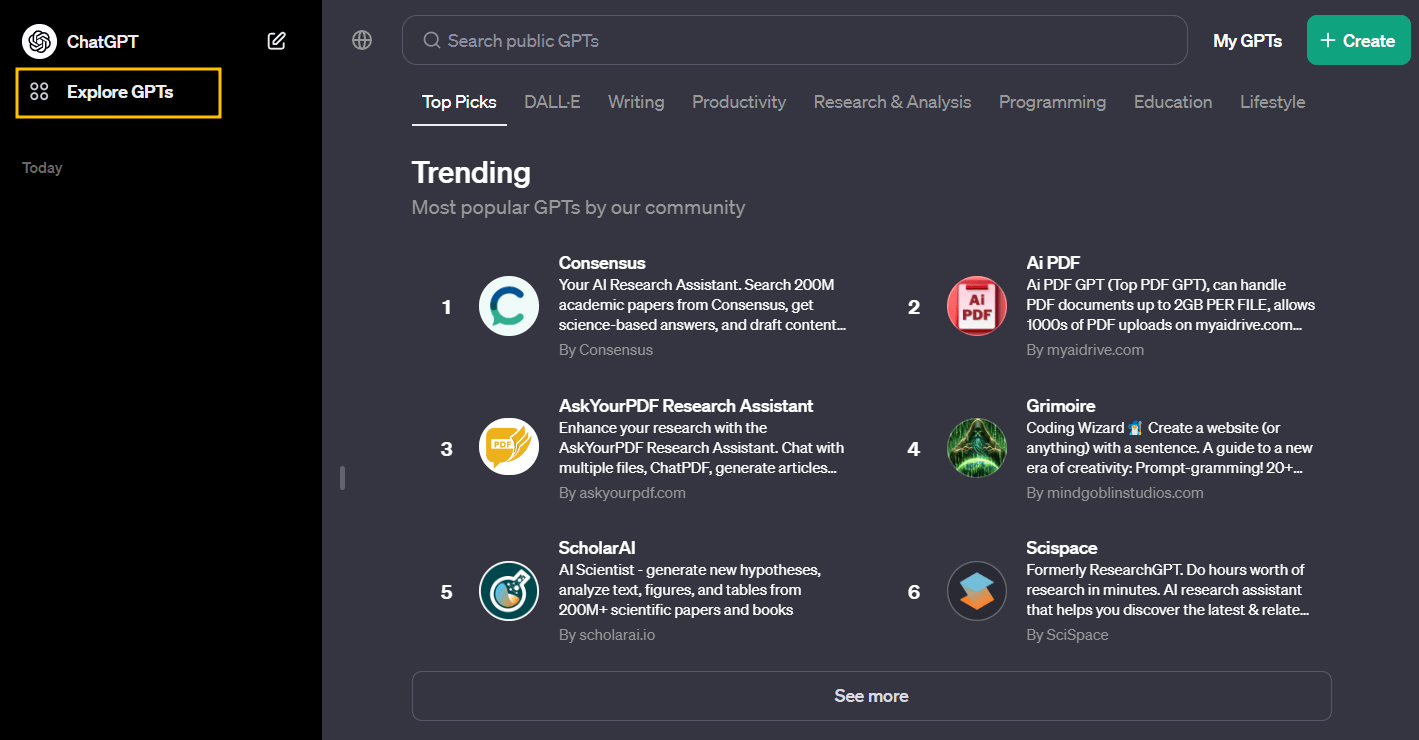Screen dimensions: 1419x740
Task: Open the Ai PDF title
Action: 1053,263
